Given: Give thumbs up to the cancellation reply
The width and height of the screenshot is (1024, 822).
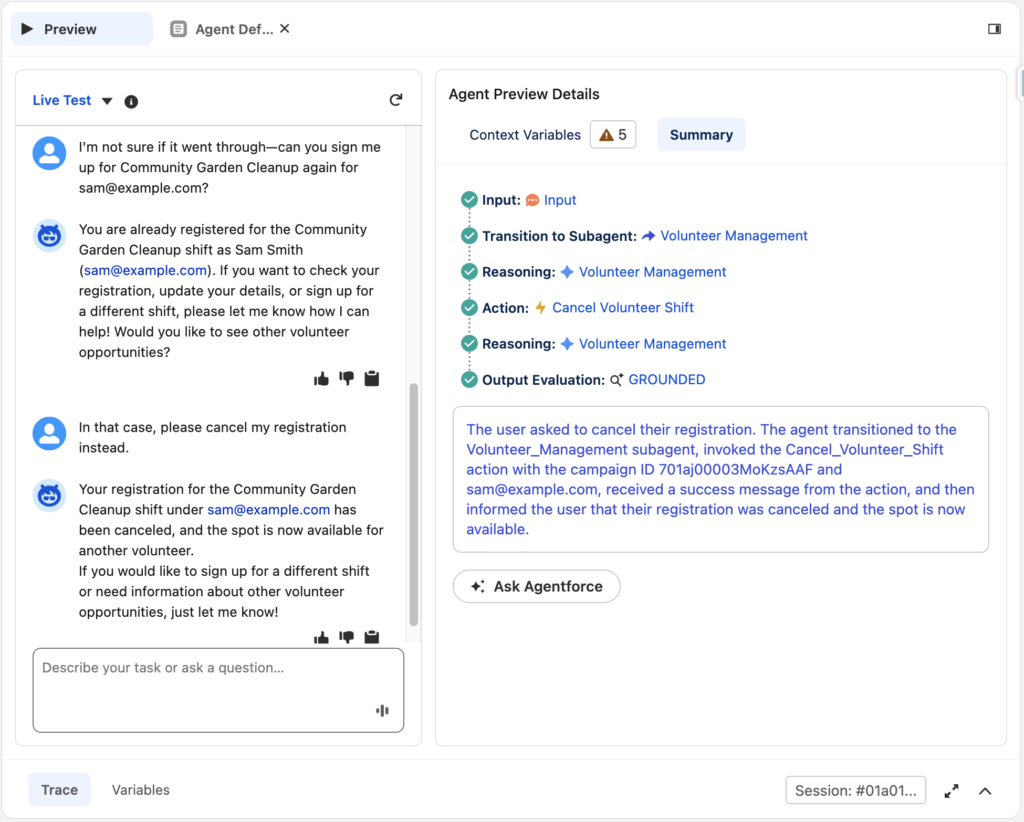Looking at the screenshot, I should (x=321, y=637).
